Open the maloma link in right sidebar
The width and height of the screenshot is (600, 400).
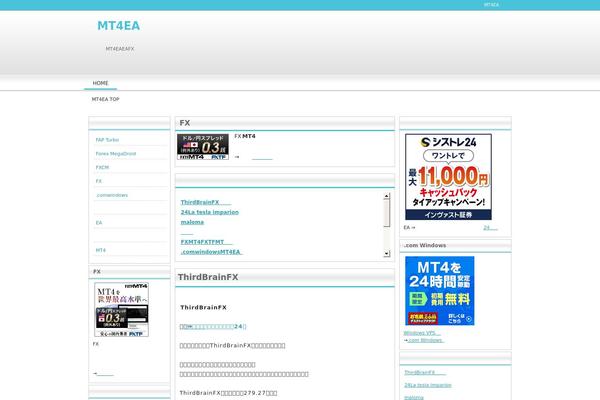414,398
